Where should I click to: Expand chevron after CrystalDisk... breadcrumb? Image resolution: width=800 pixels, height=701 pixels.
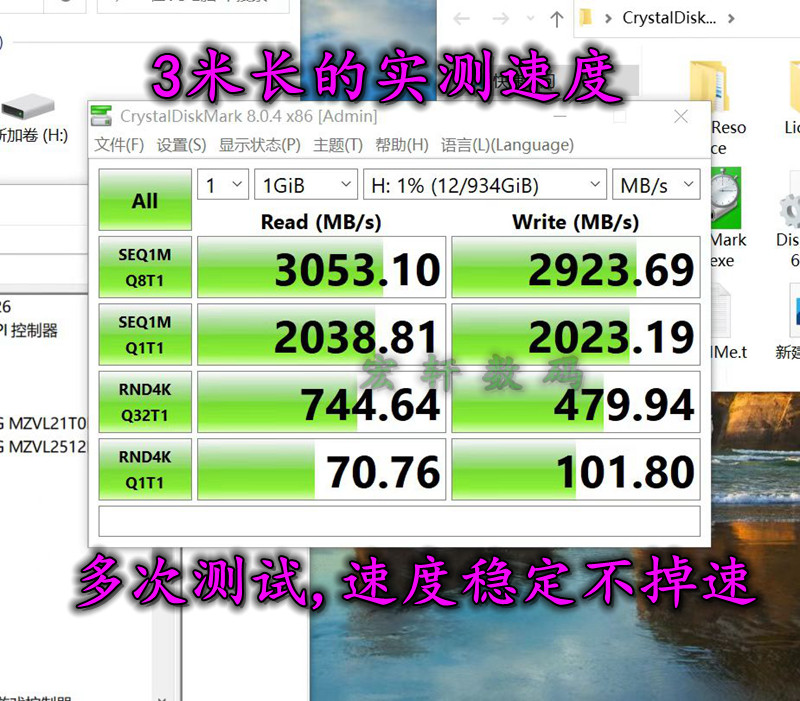(x=731, y=19)
